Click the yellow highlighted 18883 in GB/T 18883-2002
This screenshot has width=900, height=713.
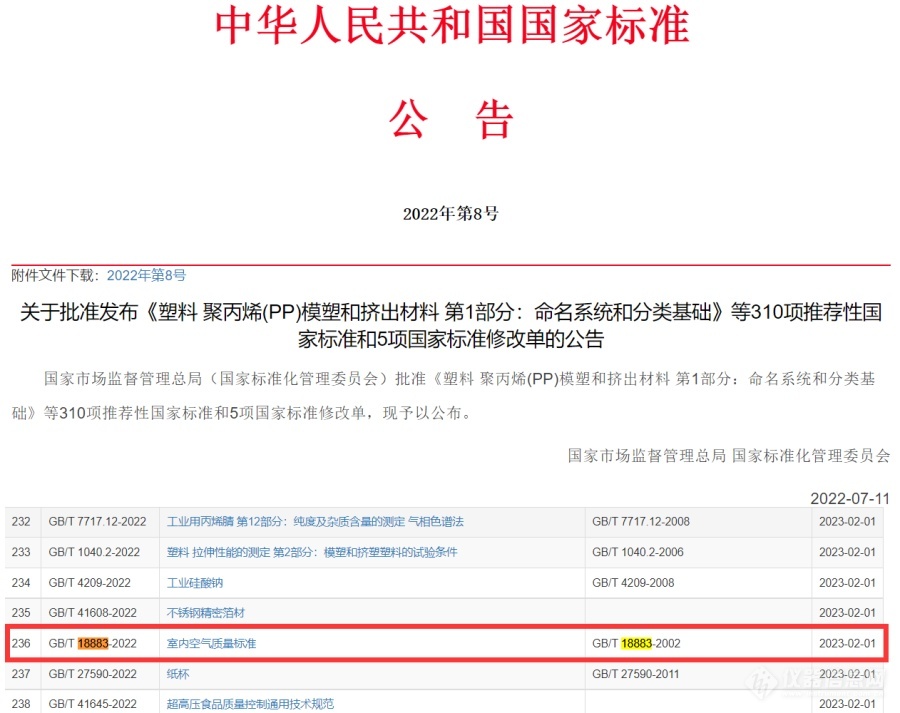pyautogui.click(x=636, y=643)
